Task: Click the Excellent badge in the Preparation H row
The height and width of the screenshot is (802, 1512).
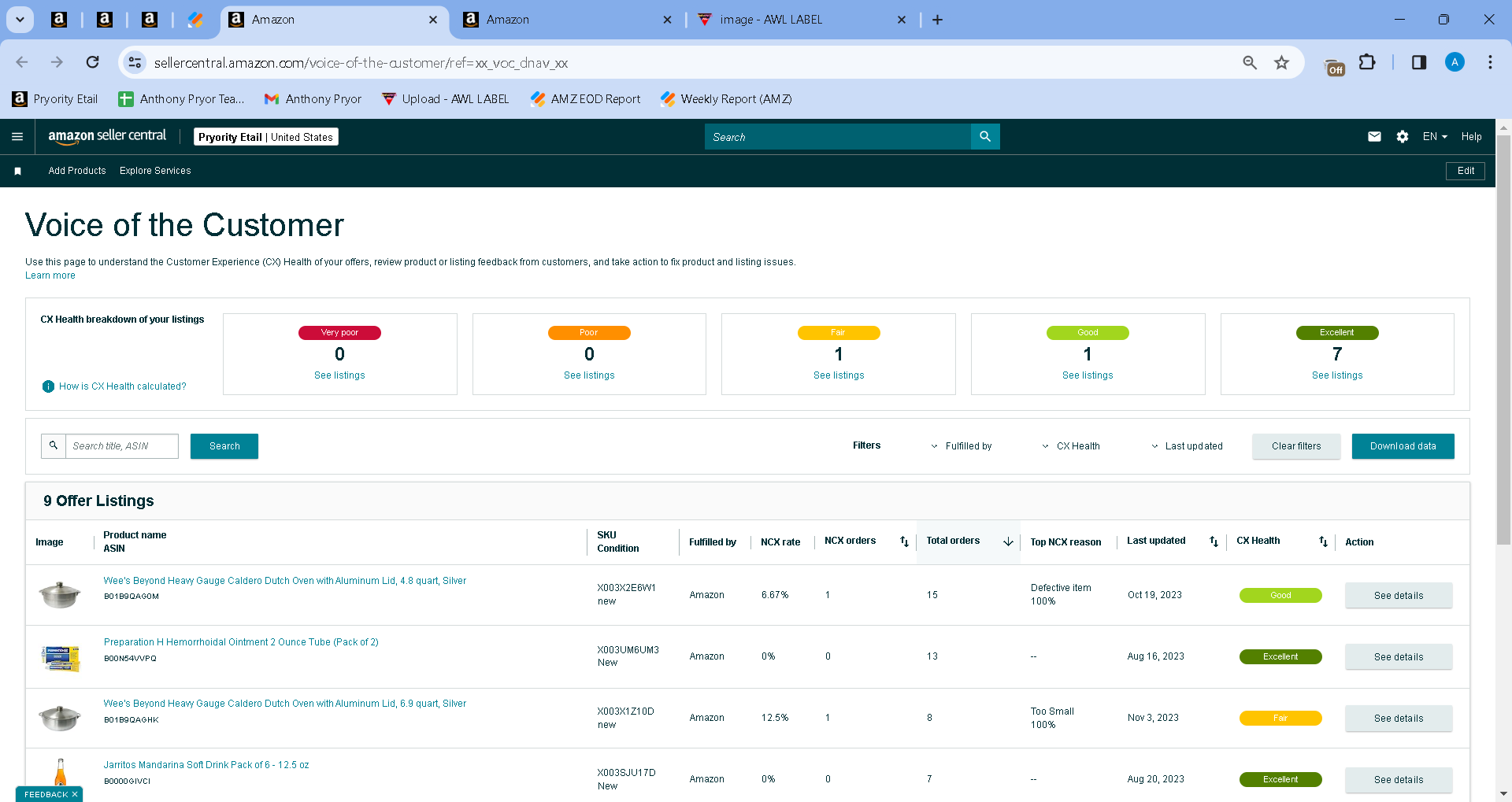Action: click(x=1280, y=656)
